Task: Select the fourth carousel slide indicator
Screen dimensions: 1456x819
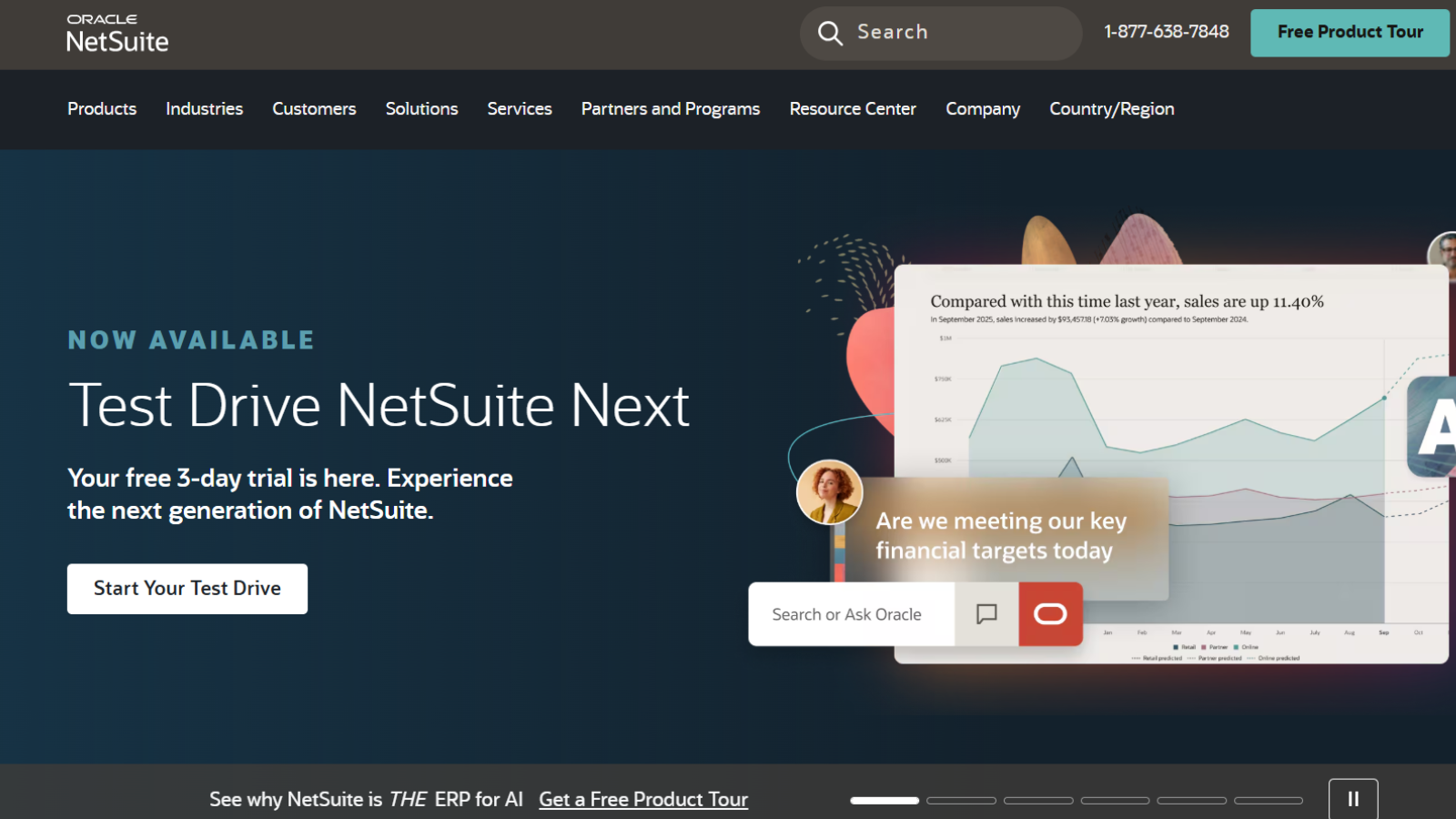Action: [x=1116, y=801]
